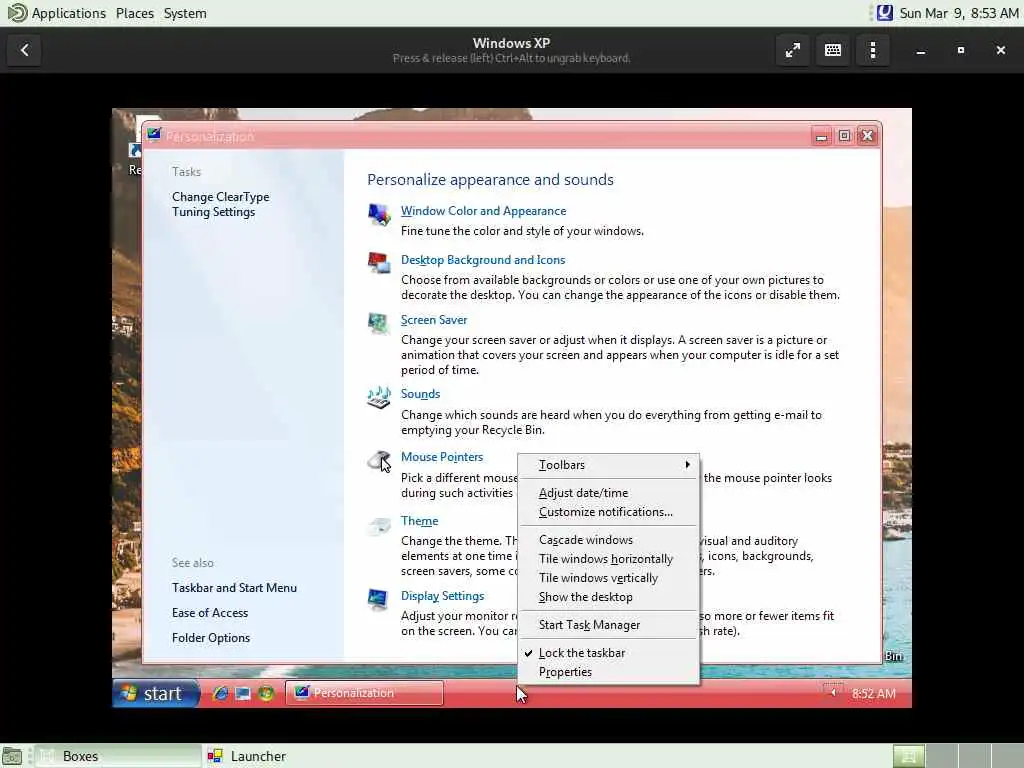Expand hidden tray icons arrow
The image size is (1024, 768).
pyautogui.click(x=833, y=692)
